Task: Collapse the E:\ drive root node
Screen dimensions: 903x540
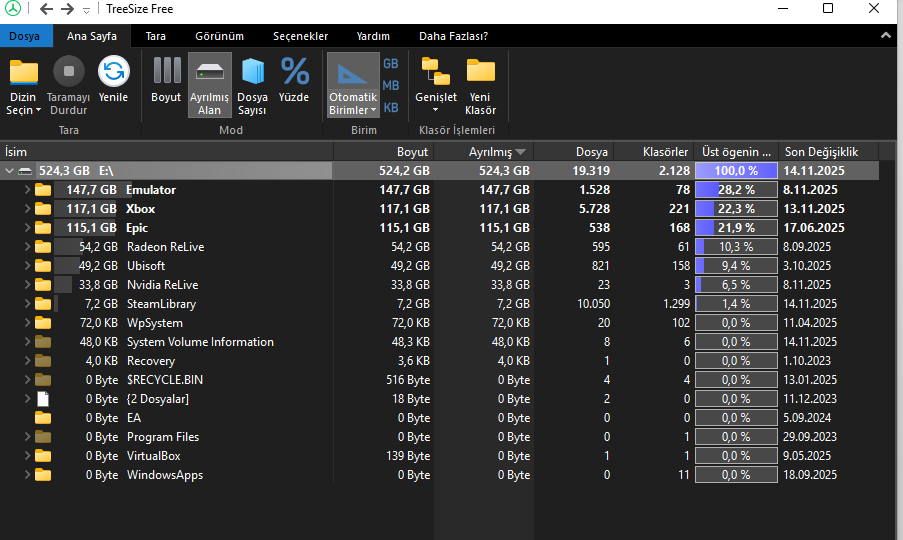Action: point(9,171)
